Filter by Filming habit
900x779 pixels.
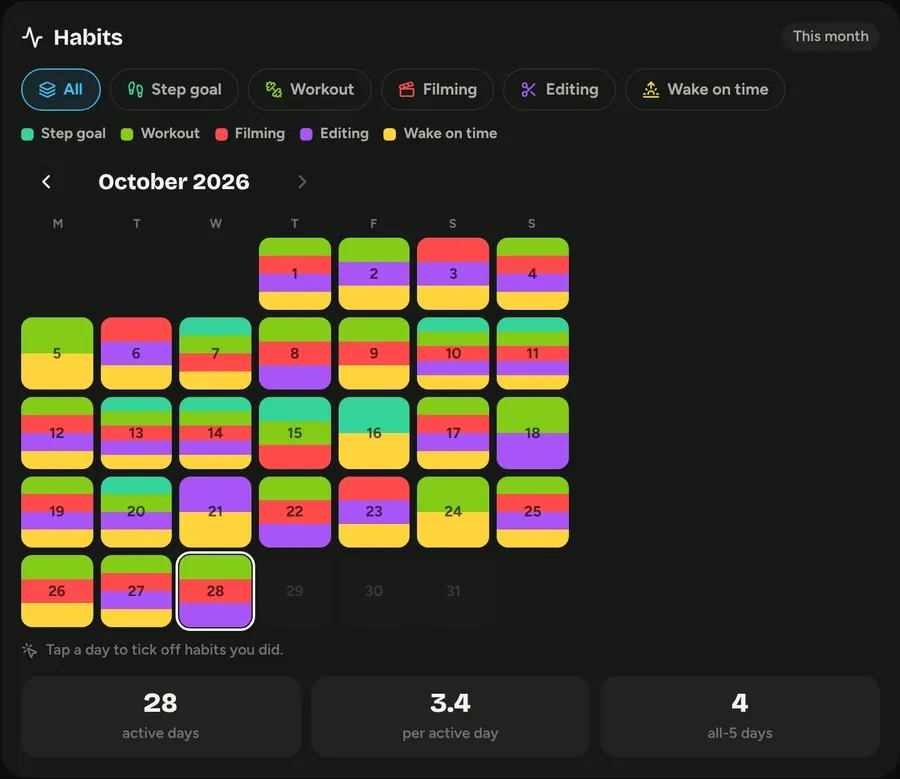point(437,90)
